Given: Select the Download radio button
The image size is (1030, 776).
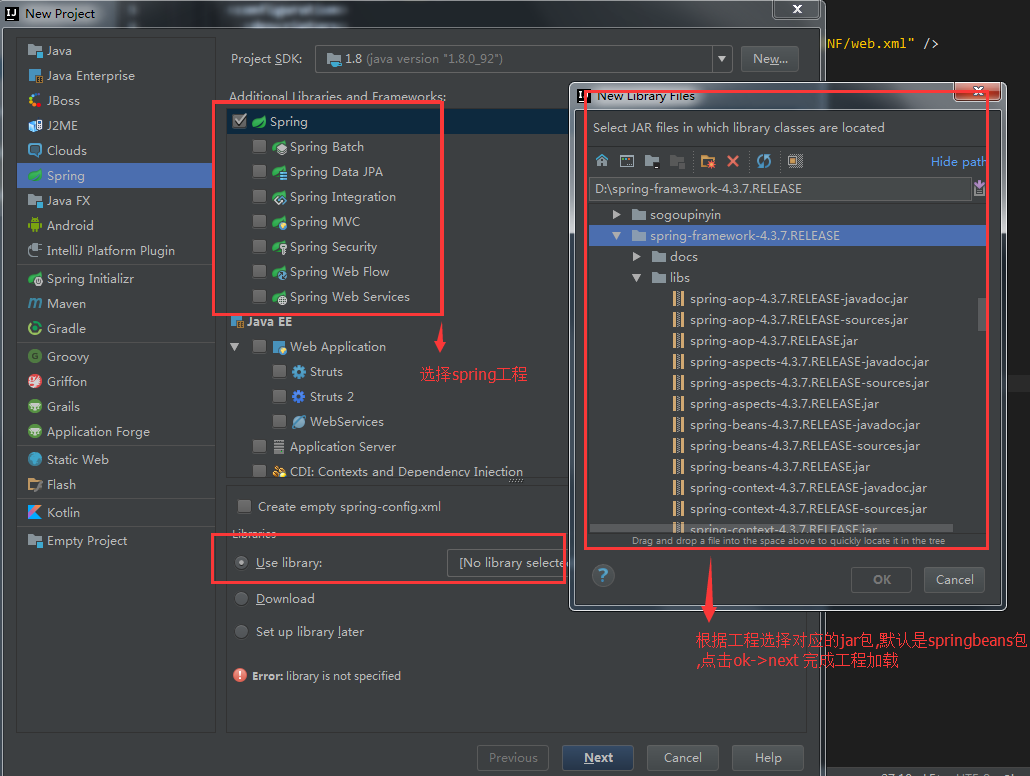Looking at the screenshot, I should 242,599.
